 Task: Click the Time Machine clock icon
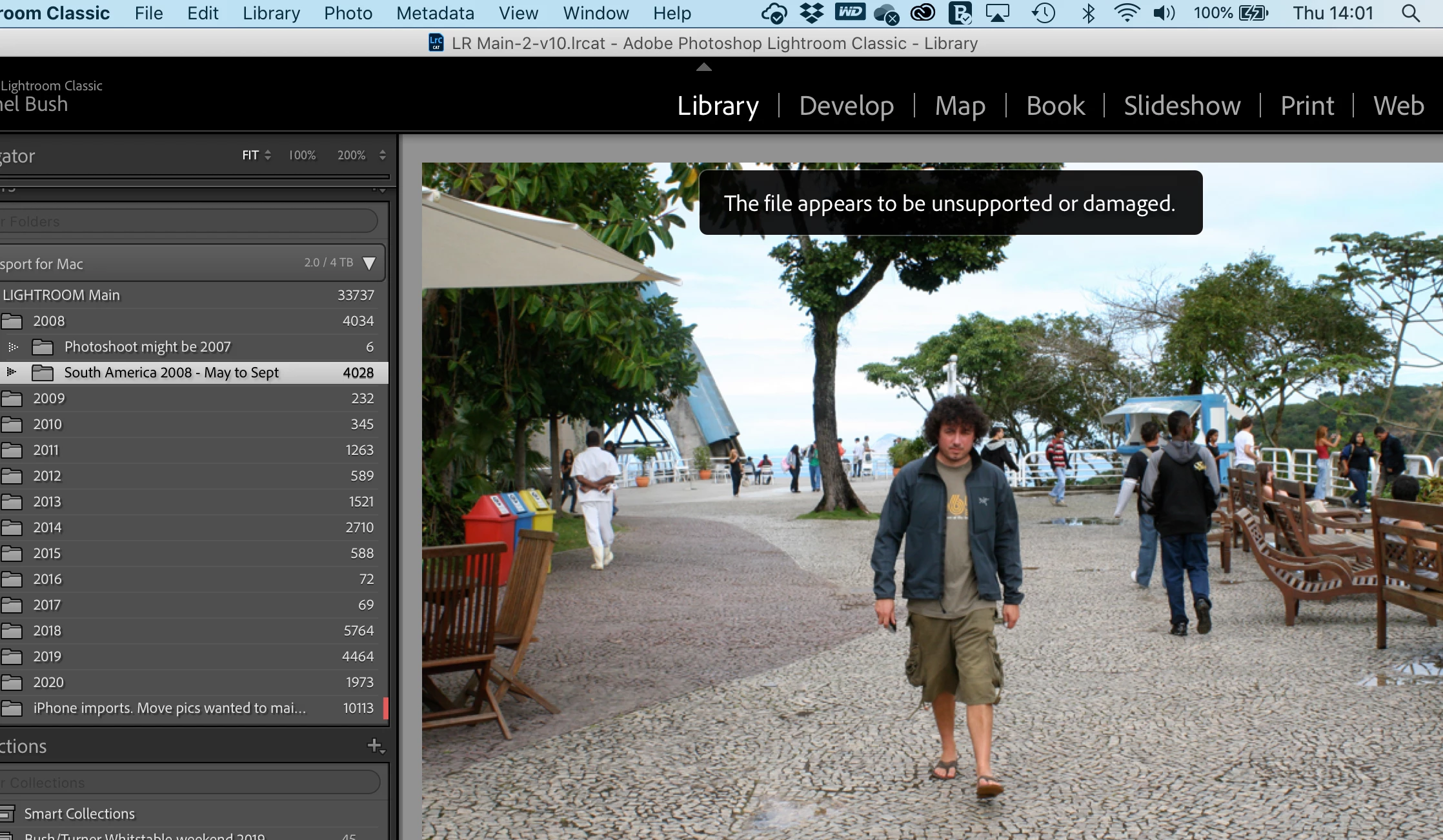pyautogui.click(x=1044, y=13)
